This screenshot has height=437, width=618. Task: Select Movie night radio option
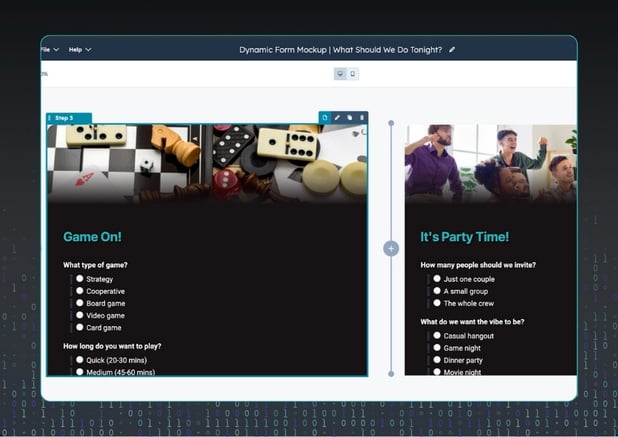tap(437, 372)
